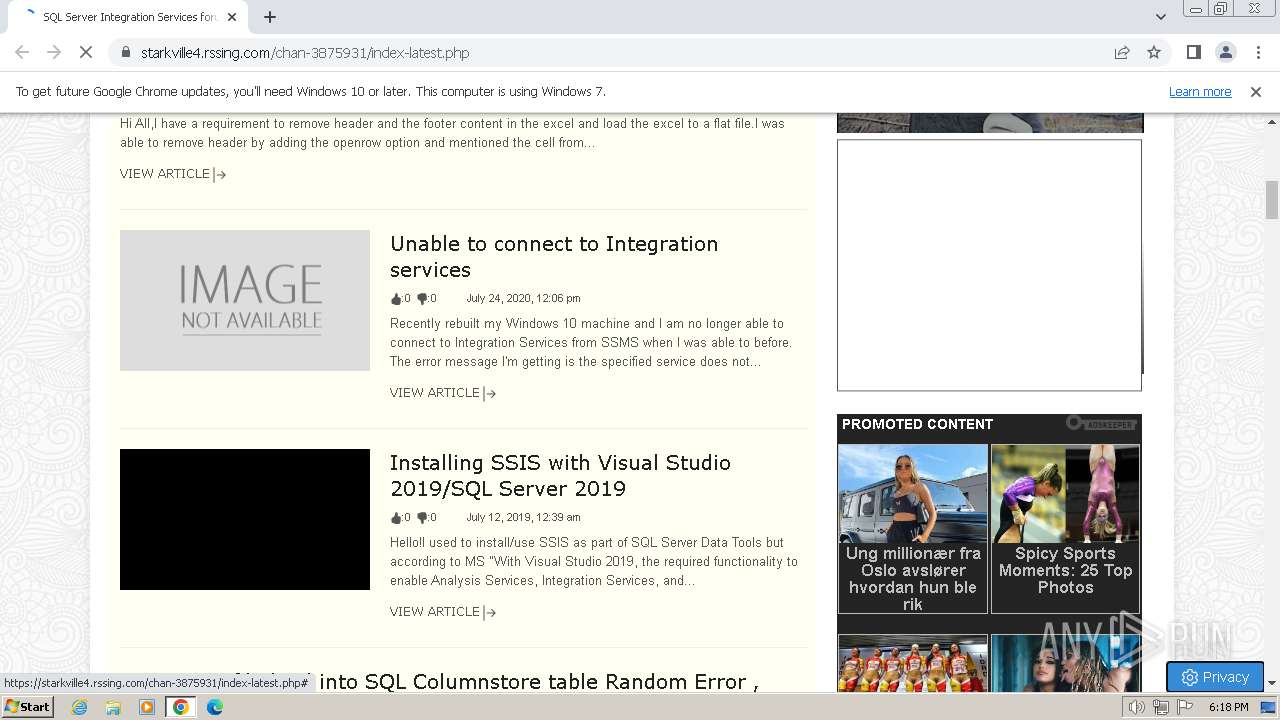Open Chrome three-dot menu
The height and width of the screenshot is (720, 1280).
pyautogui.click(x=1258, y=52)
